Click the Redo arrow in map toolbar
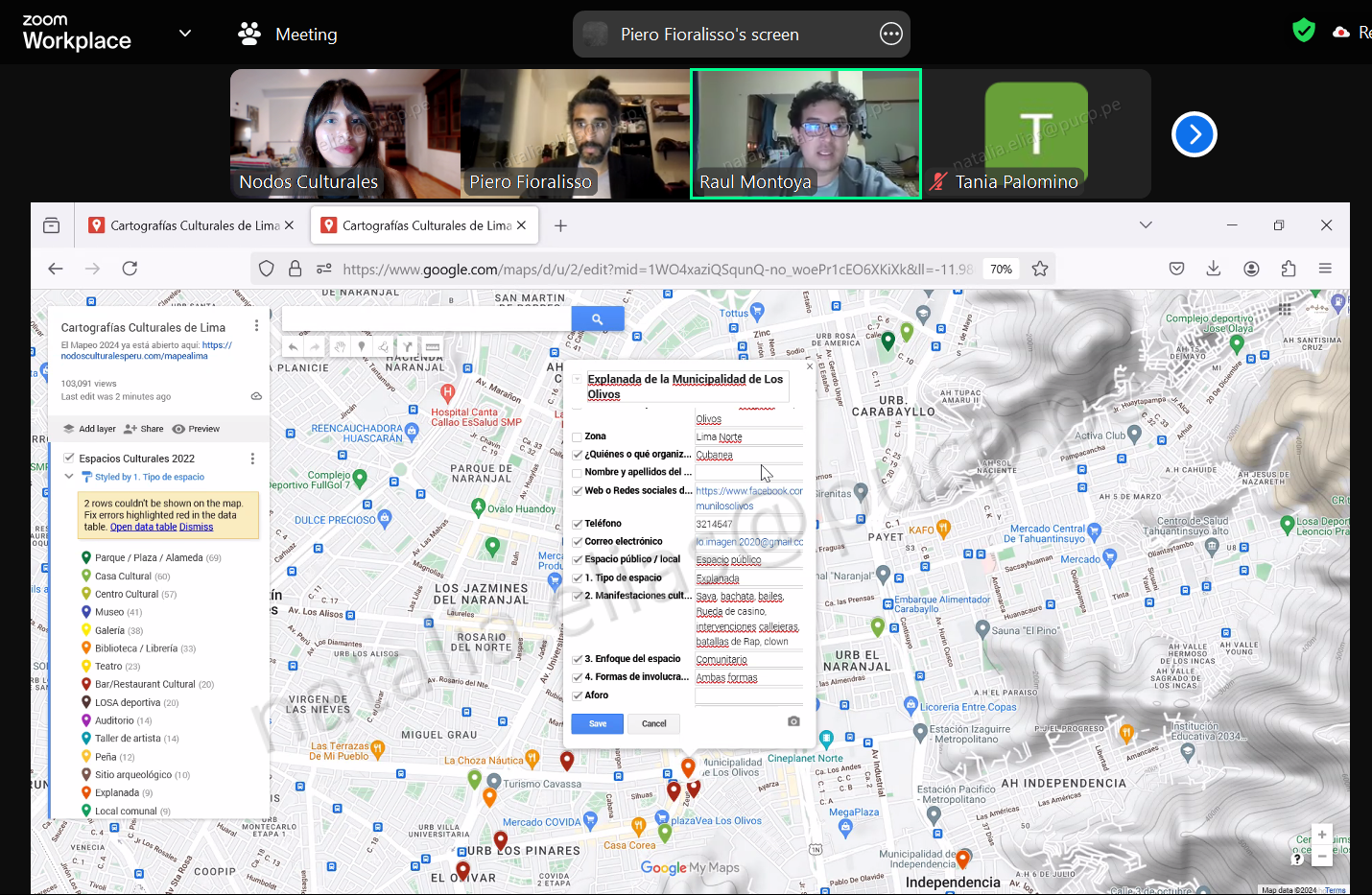This screenshot has width=1372, height=895. (x=315, y=346)
